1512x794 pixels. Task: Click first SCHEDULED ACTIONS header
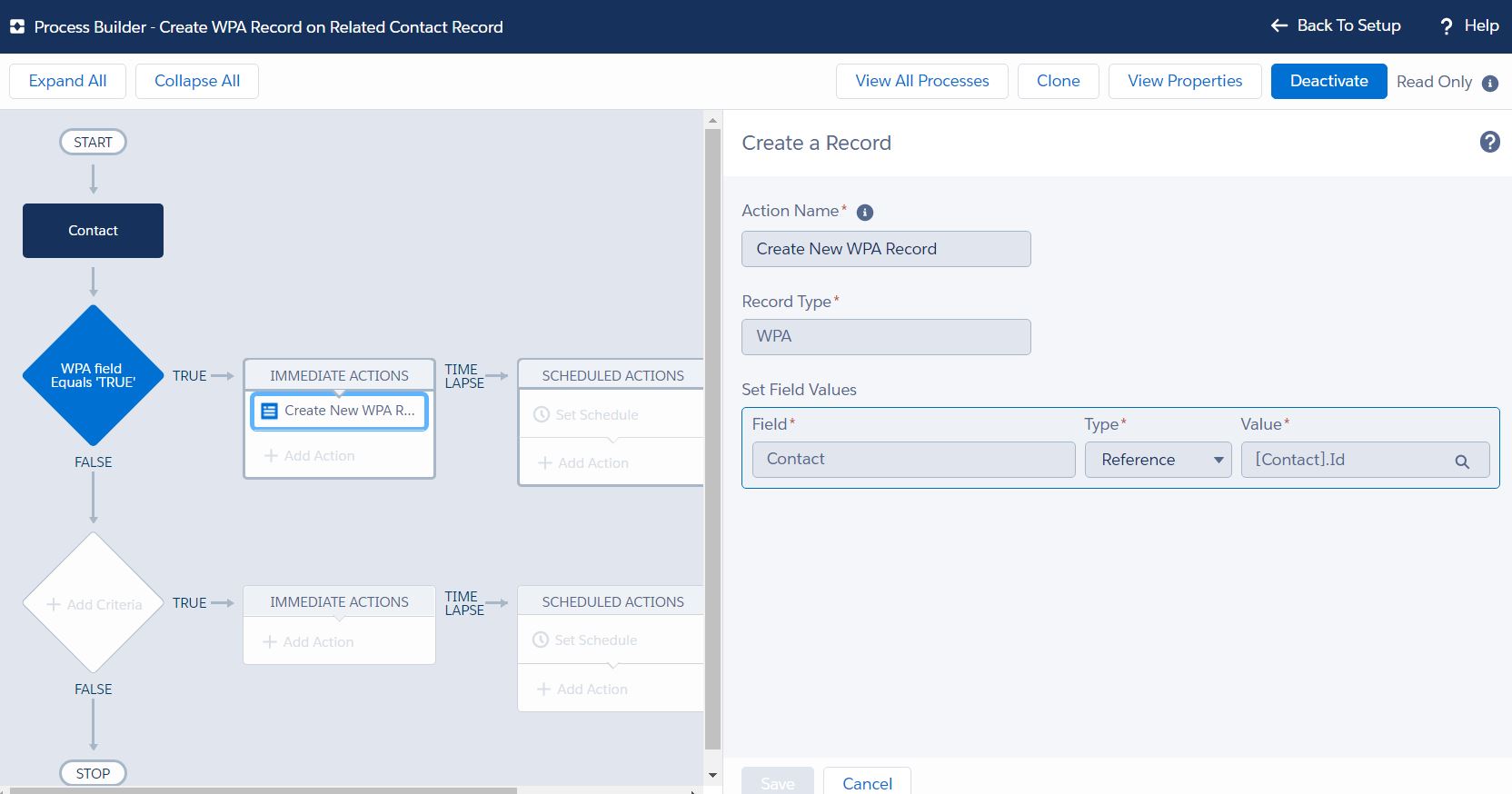click(x=612, y=375)
